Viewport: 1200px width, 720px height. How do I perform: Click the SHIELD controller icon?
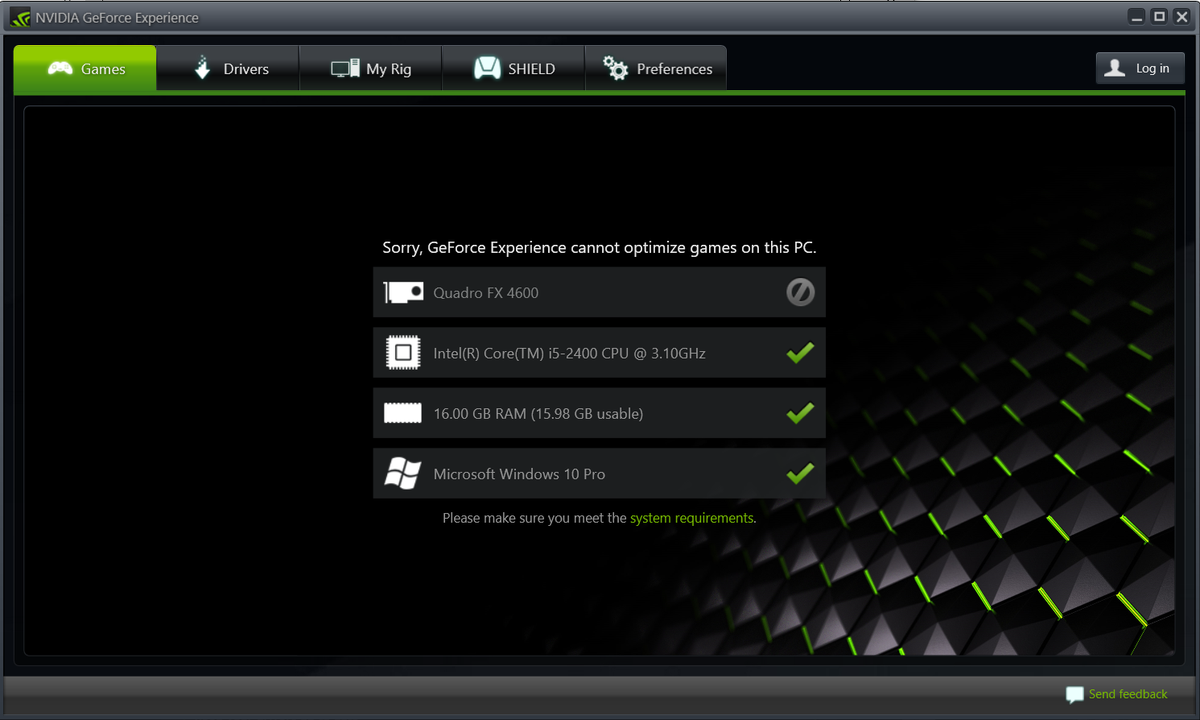[x=489, y=68]
